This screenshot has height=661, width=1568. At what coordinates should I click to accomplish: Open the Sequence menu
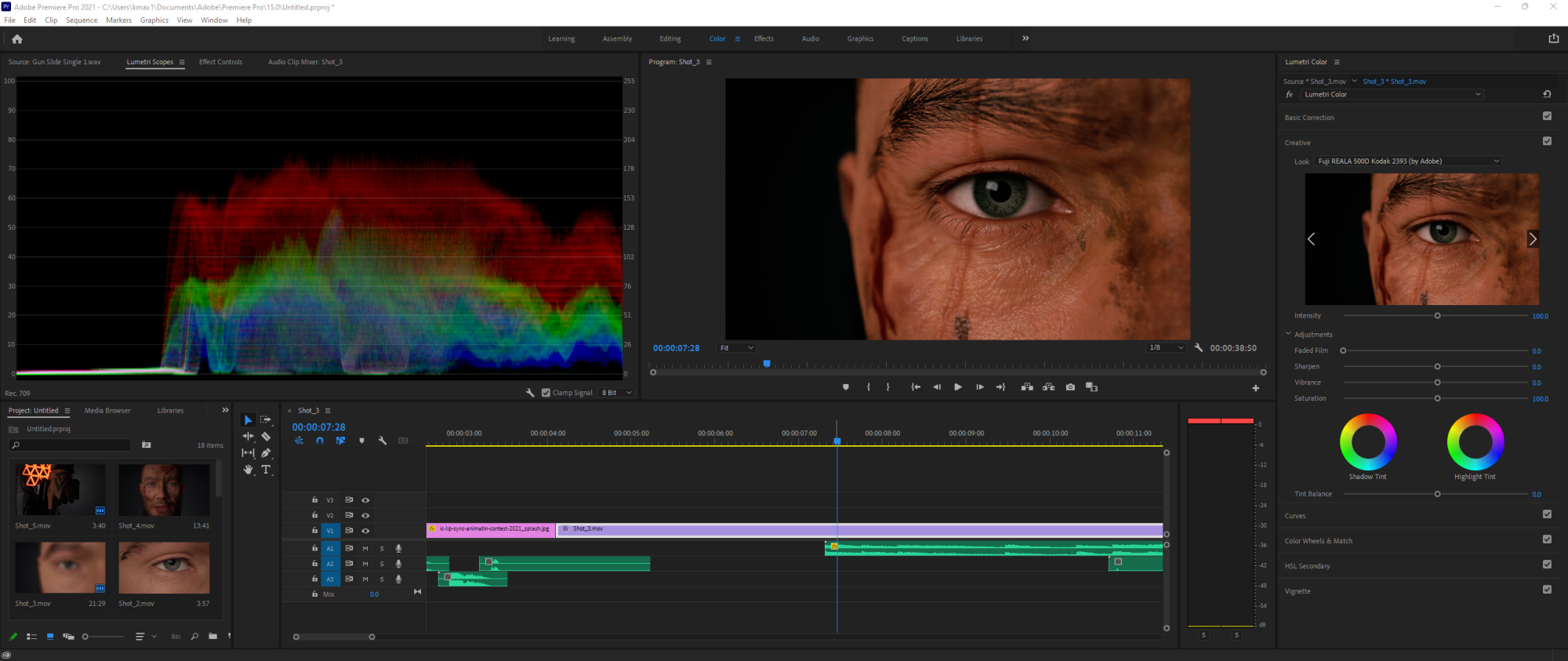(82, 20)
